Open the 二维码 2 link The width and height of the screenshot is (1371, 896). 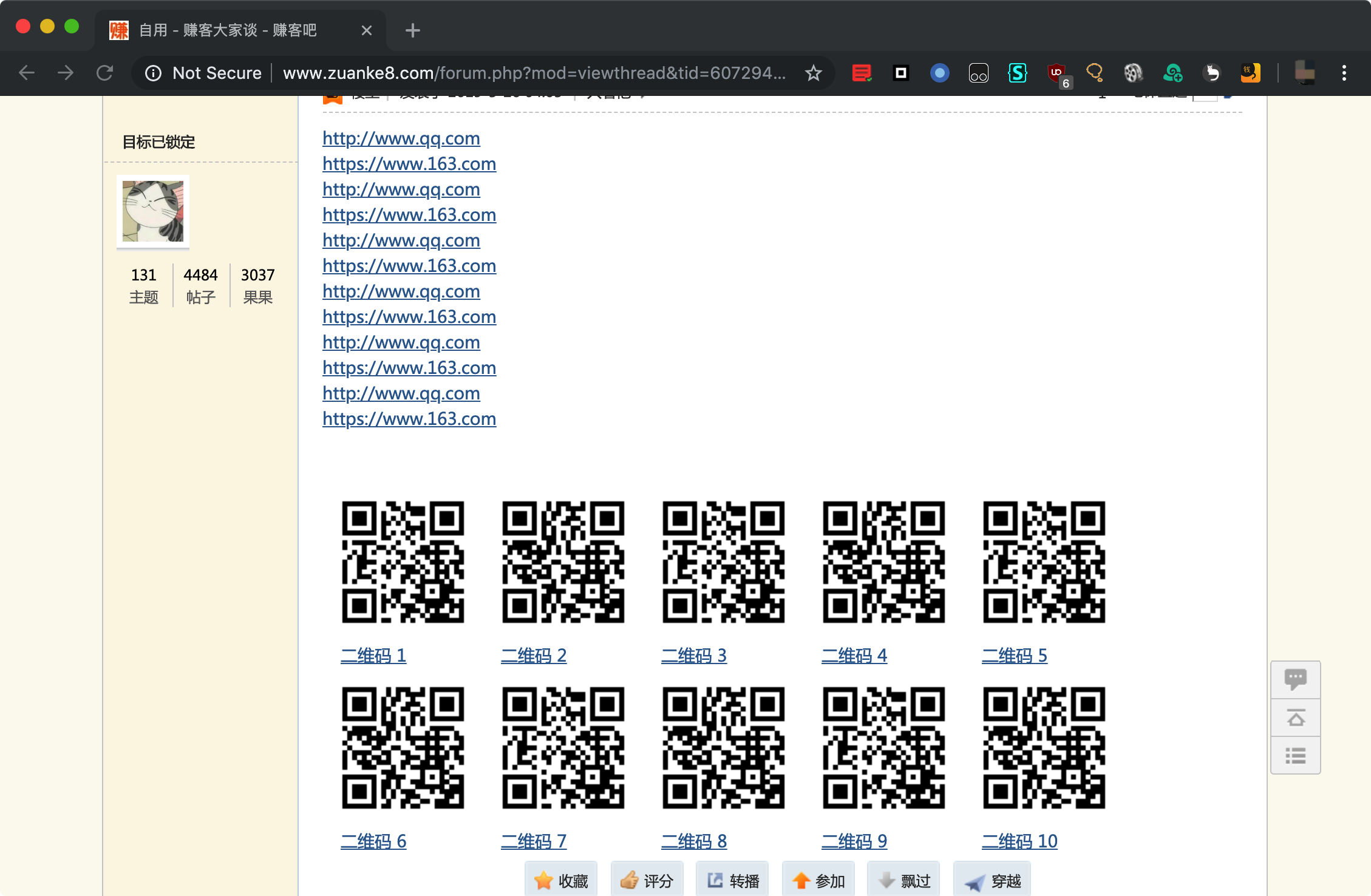[534, 656]
